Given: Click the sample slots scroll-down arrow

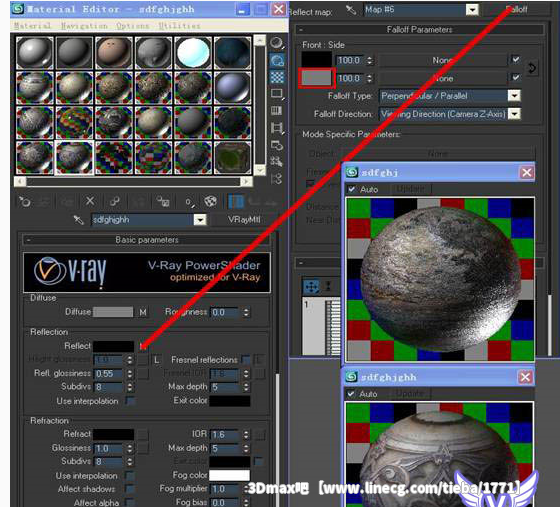Looking at the screenshot, I should tap(260, 170).
